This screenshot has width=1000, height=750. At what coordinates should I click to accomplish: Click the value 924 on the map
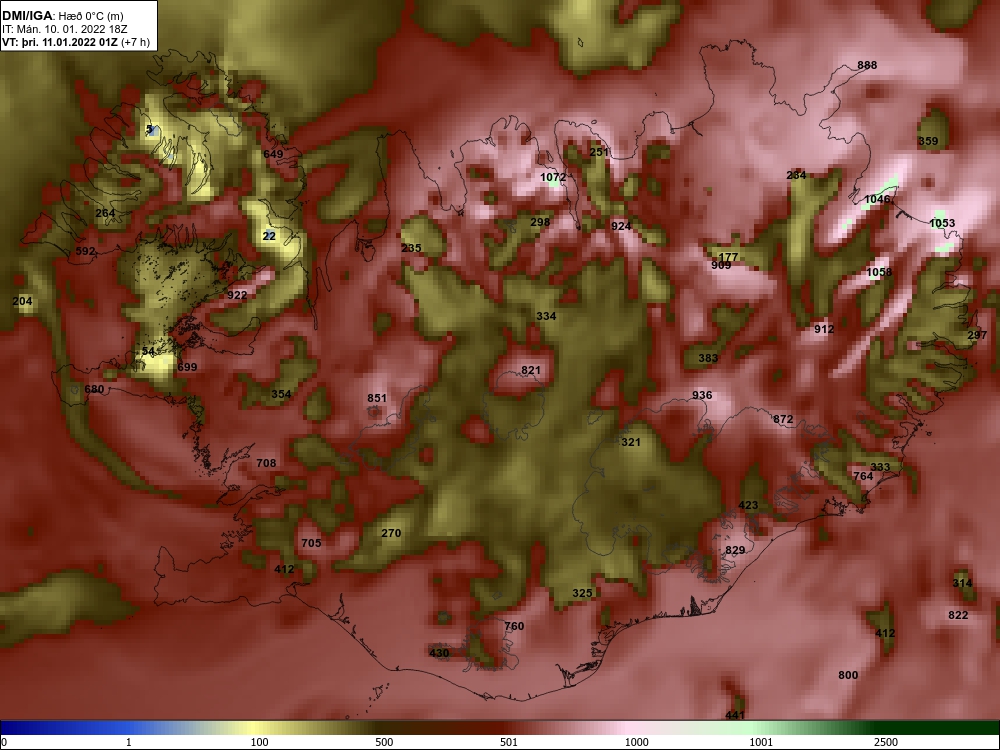[x=621, y=226]
